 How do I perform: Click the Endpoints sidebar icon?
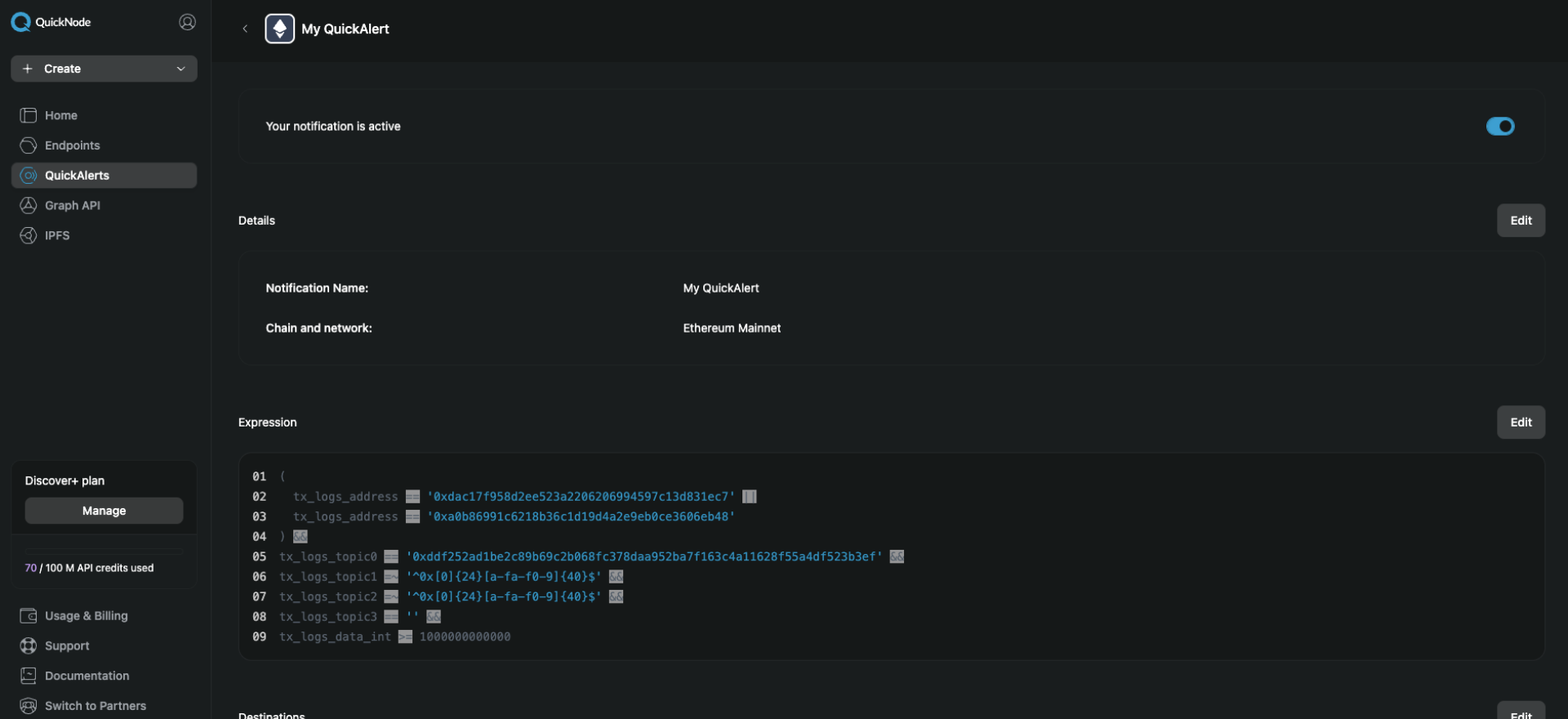29,145
